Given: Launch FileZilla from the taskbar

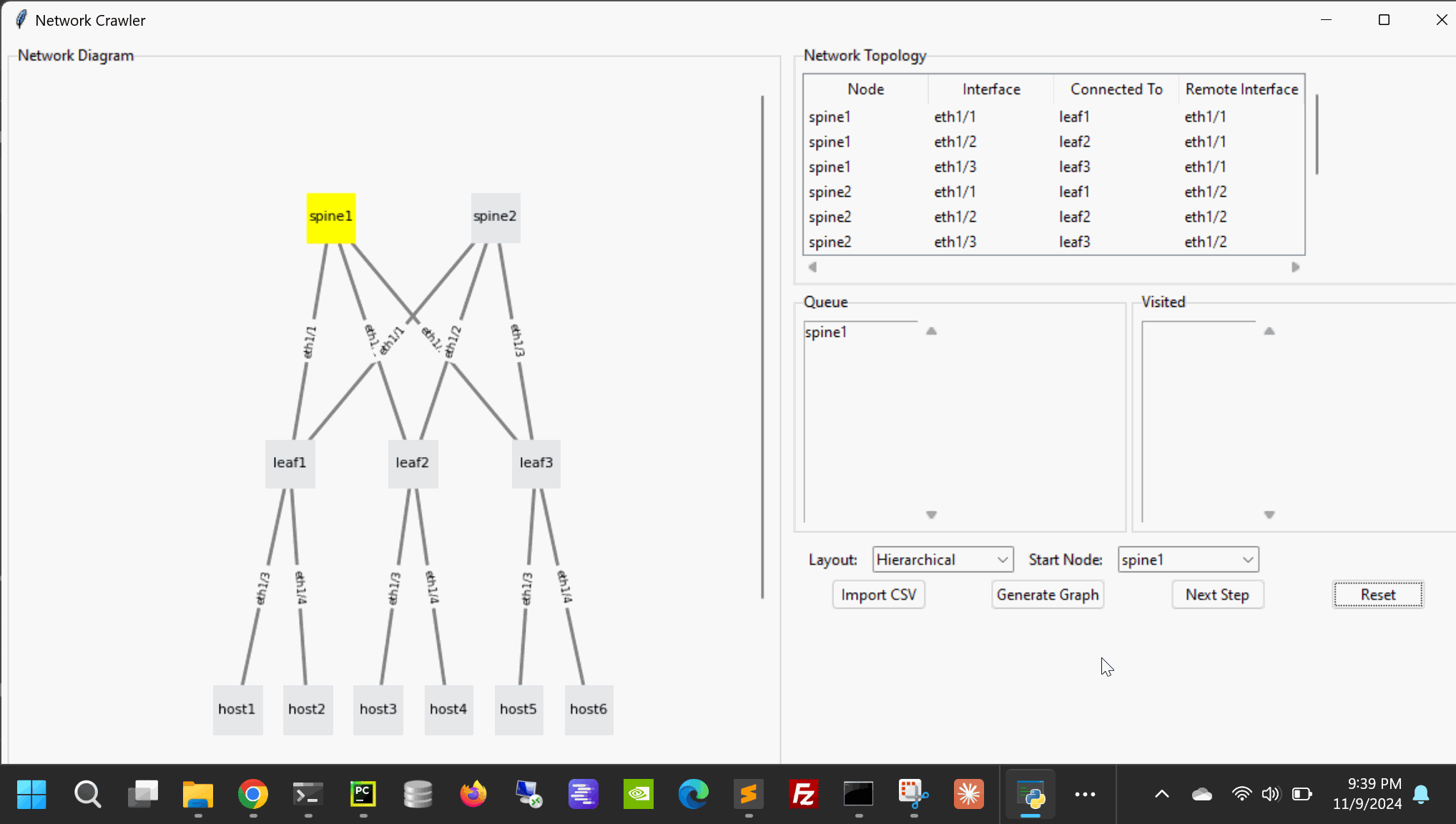Looking at the screenshot, I should click(x=804, y=794).
